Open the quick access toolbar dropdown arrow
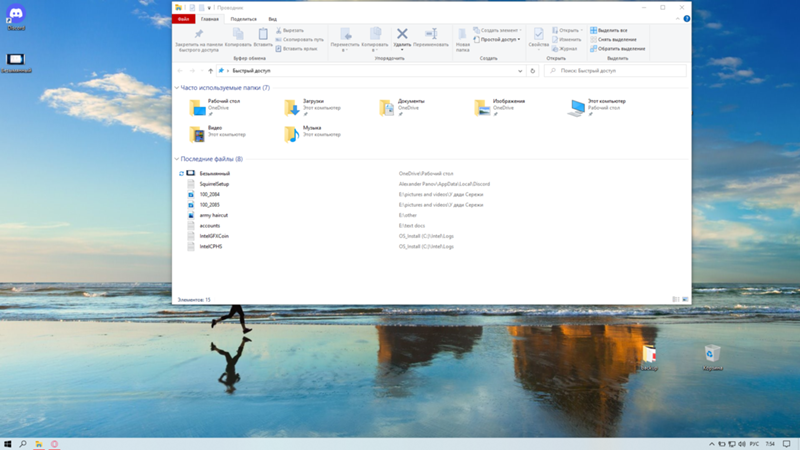 tap(209, 8)
